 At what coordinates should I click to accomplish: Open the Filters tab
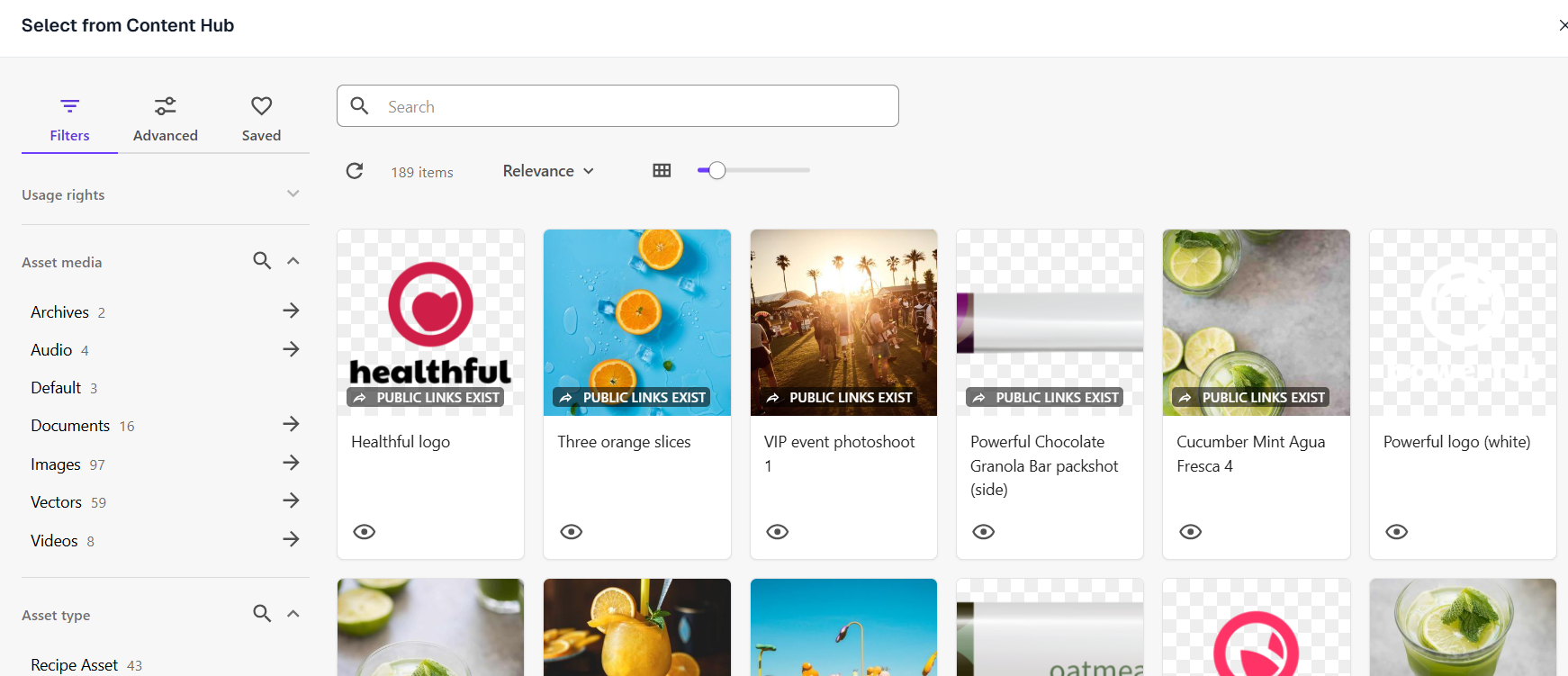pyautogui.click(x=69, y=120)
